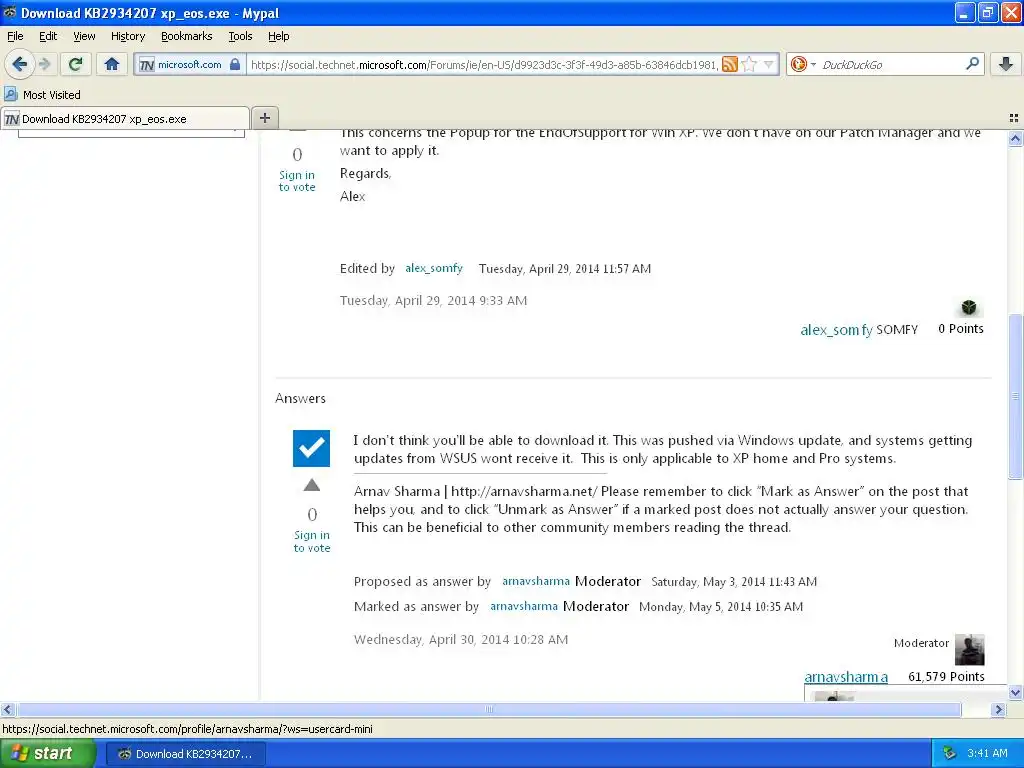Click alex_somfy's cube avatar icon

pyautogui.click(x=968, y=307)
